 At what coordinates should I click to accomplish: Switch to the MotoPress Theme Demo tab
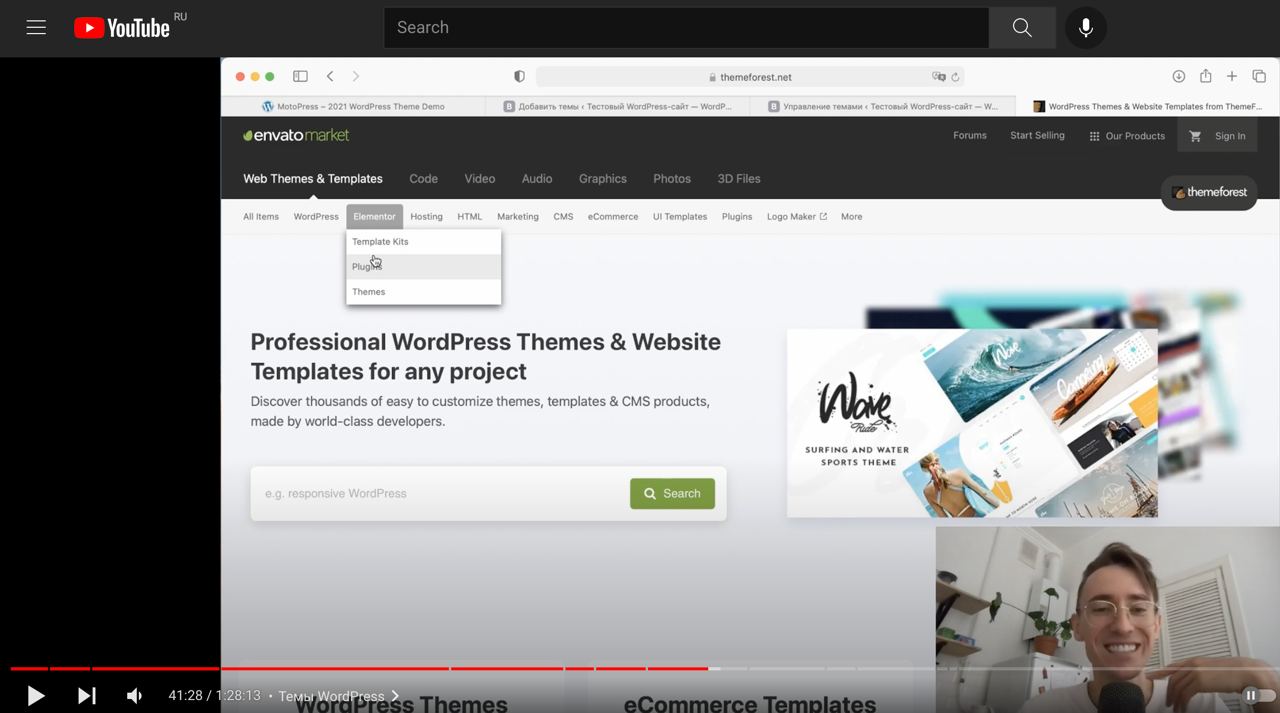[353, 106]
